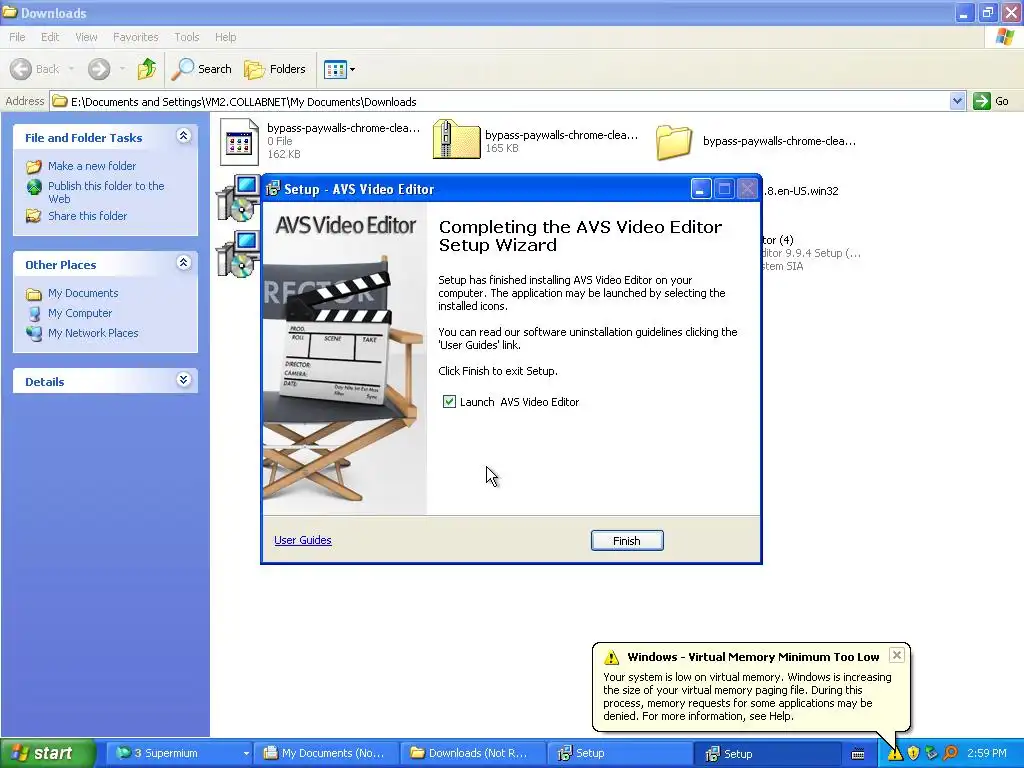This screenshot has width=1024, height=768.
Task: Close the Virtual Memory balloon notification
Action: (897, 655)
